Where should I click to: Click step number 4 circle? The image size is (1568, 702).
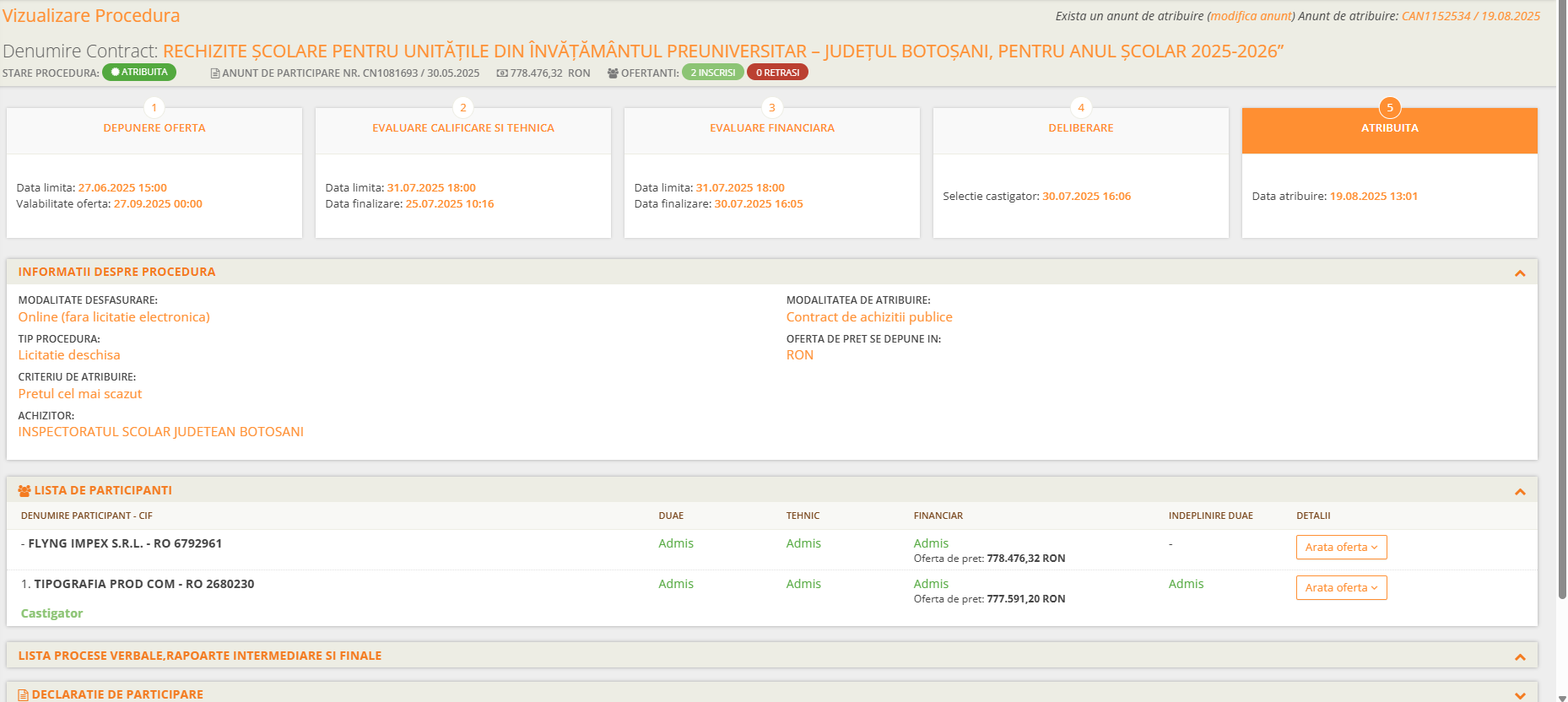(x=1081, y=107)
